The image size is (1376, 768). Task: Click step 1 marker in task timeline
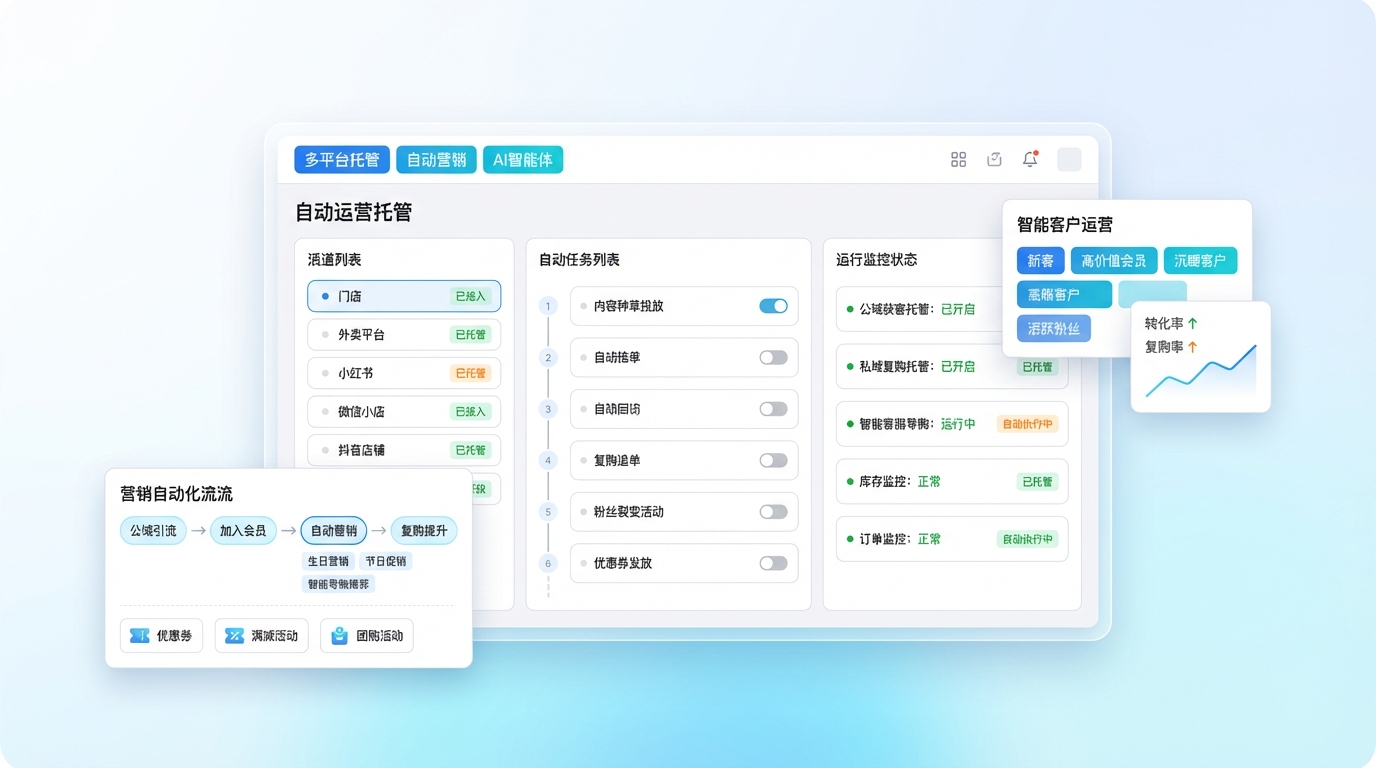547,306
